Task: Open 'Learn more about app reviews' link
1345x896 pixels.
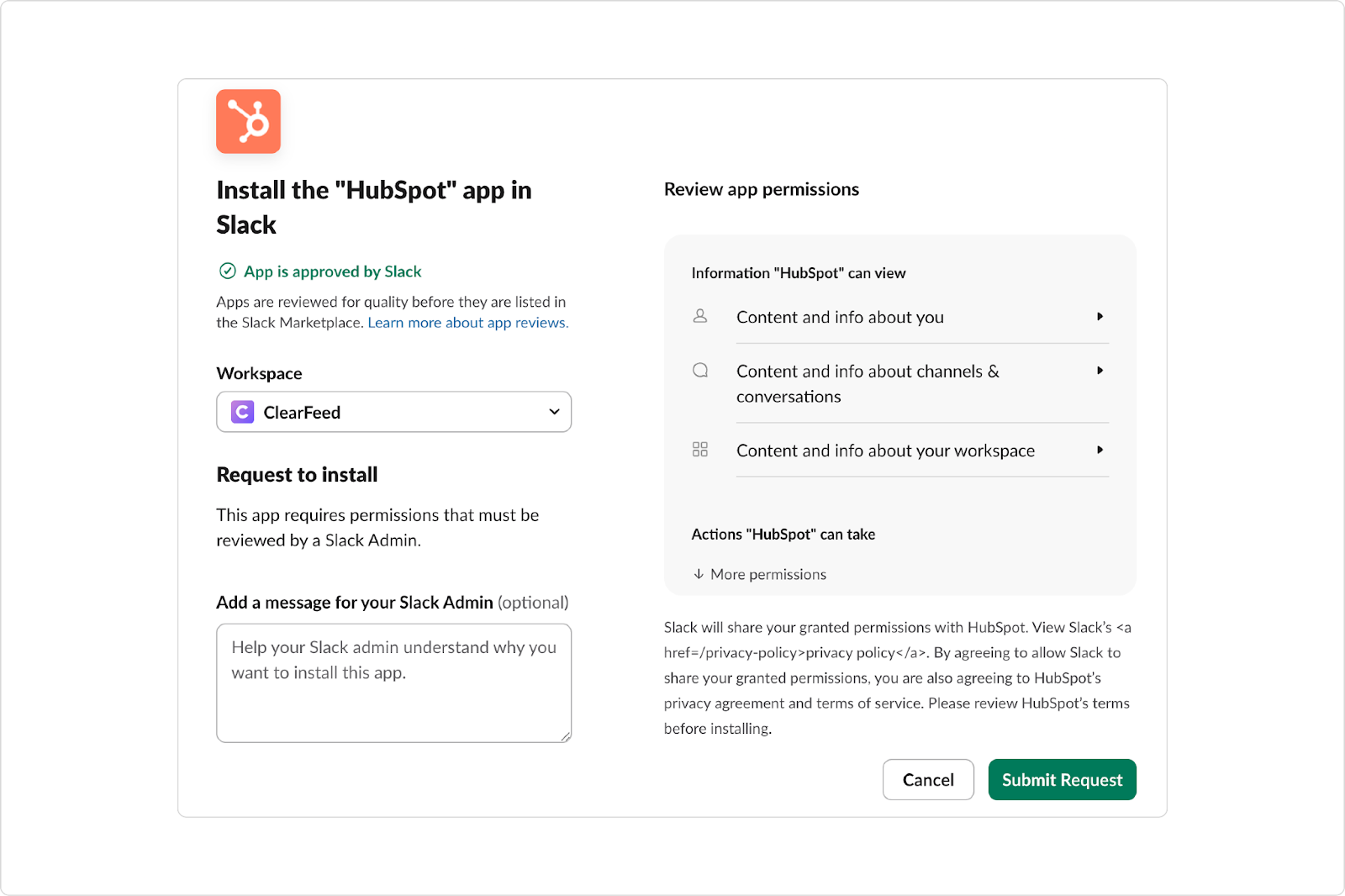Action: (x=467, y=323)
